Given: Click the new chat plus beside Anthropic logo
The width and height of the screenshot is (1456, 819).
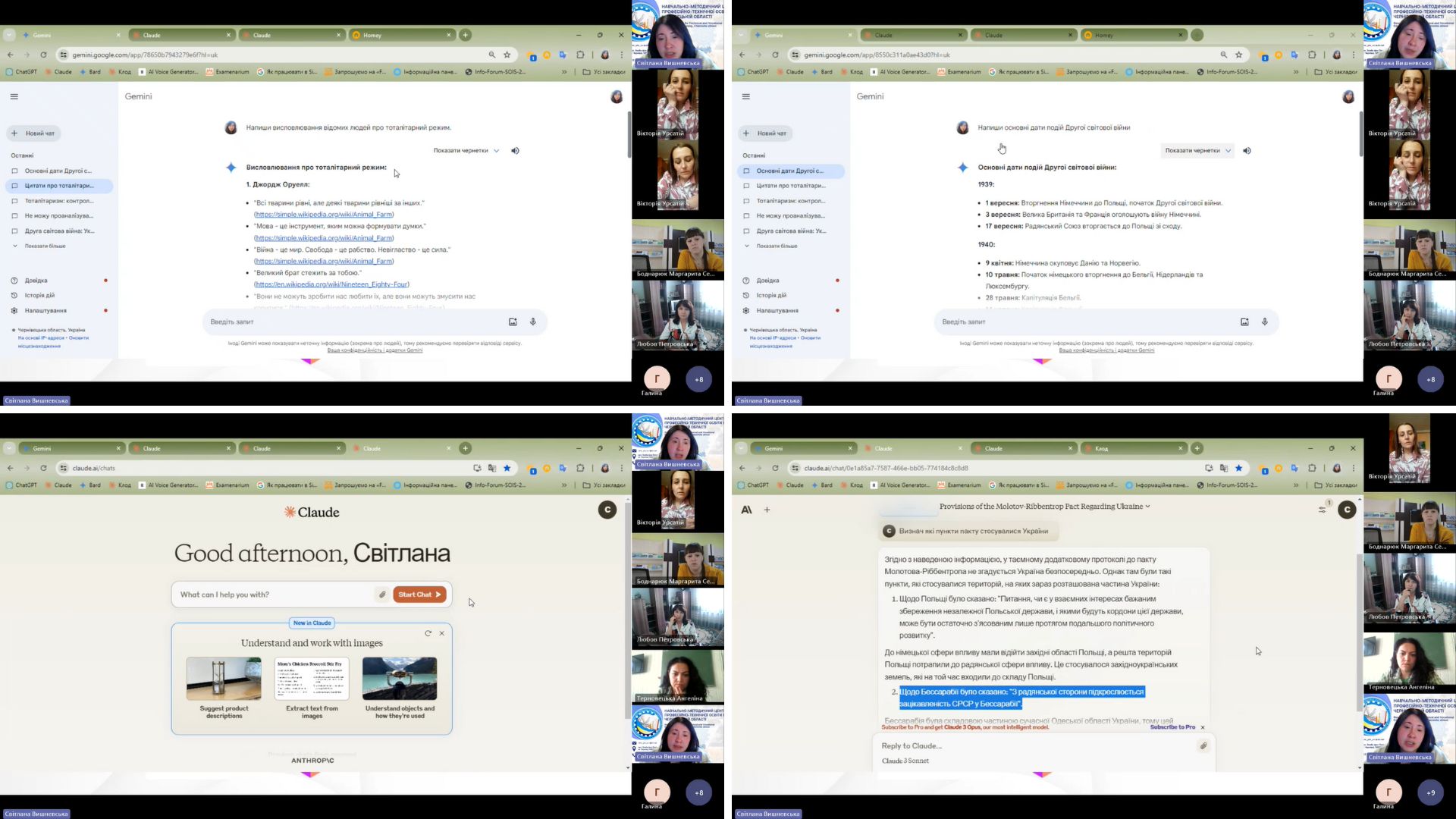Looking at the screenshot, I should [x=767, y=510].
